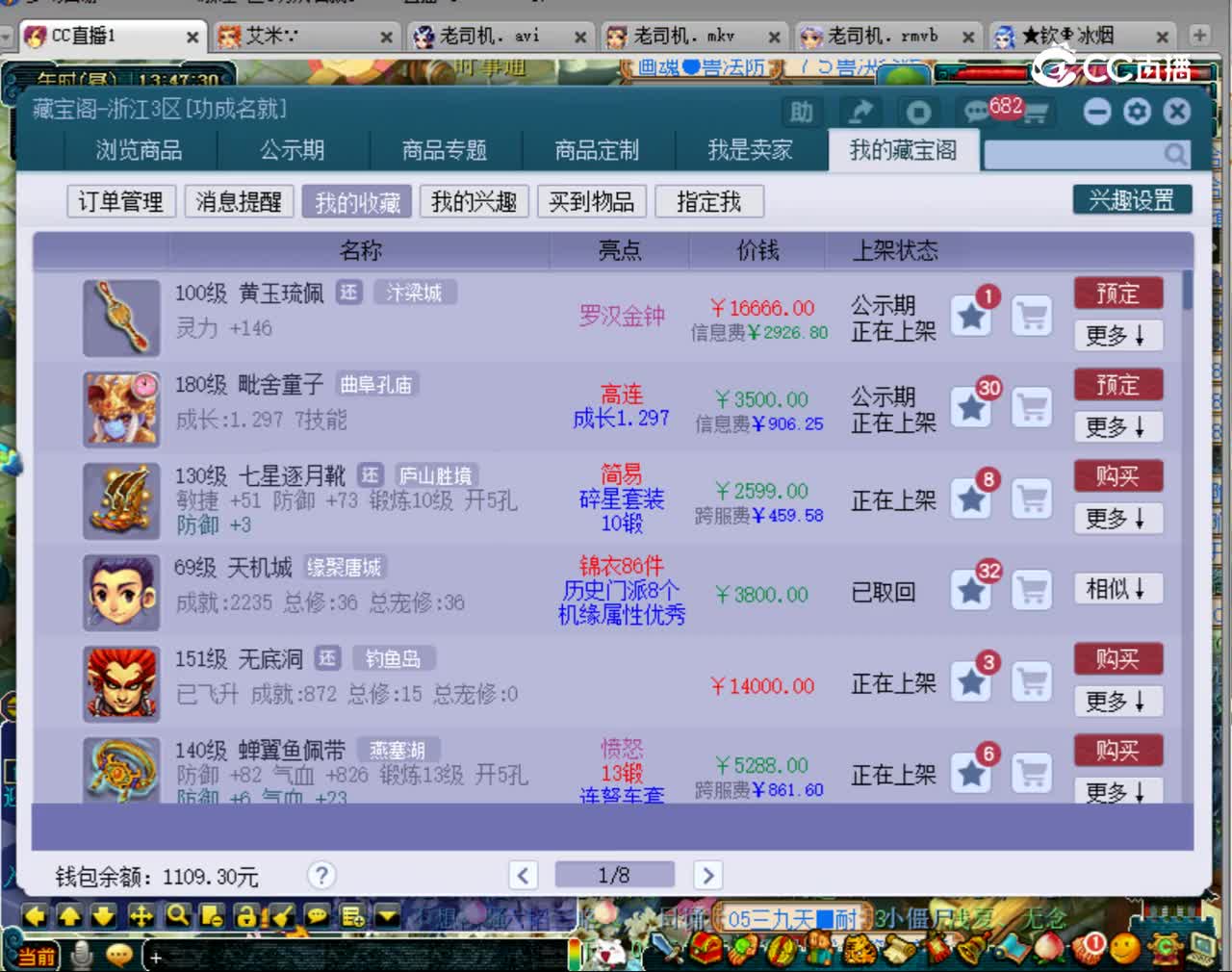
Task: Go to previous page arrow beside 1/8
Action: point(523,875)
